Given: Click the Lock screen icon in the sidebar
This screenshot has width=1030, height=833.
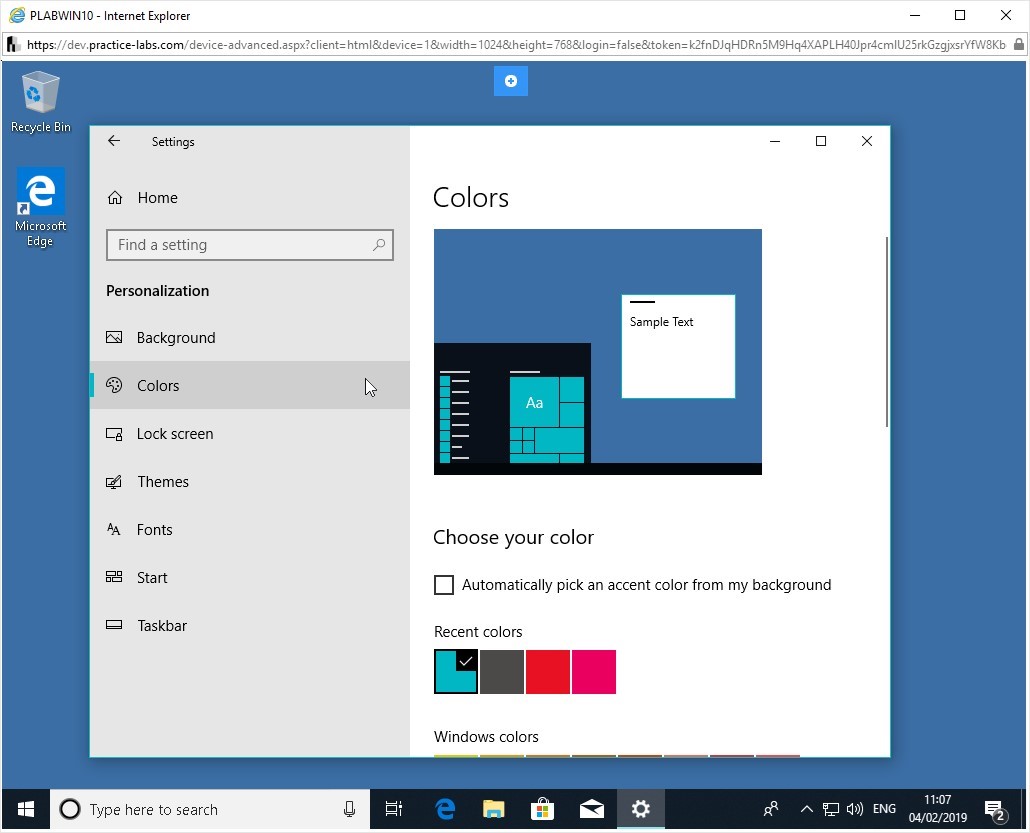Looking at the screenshot, I should (114, 434).
